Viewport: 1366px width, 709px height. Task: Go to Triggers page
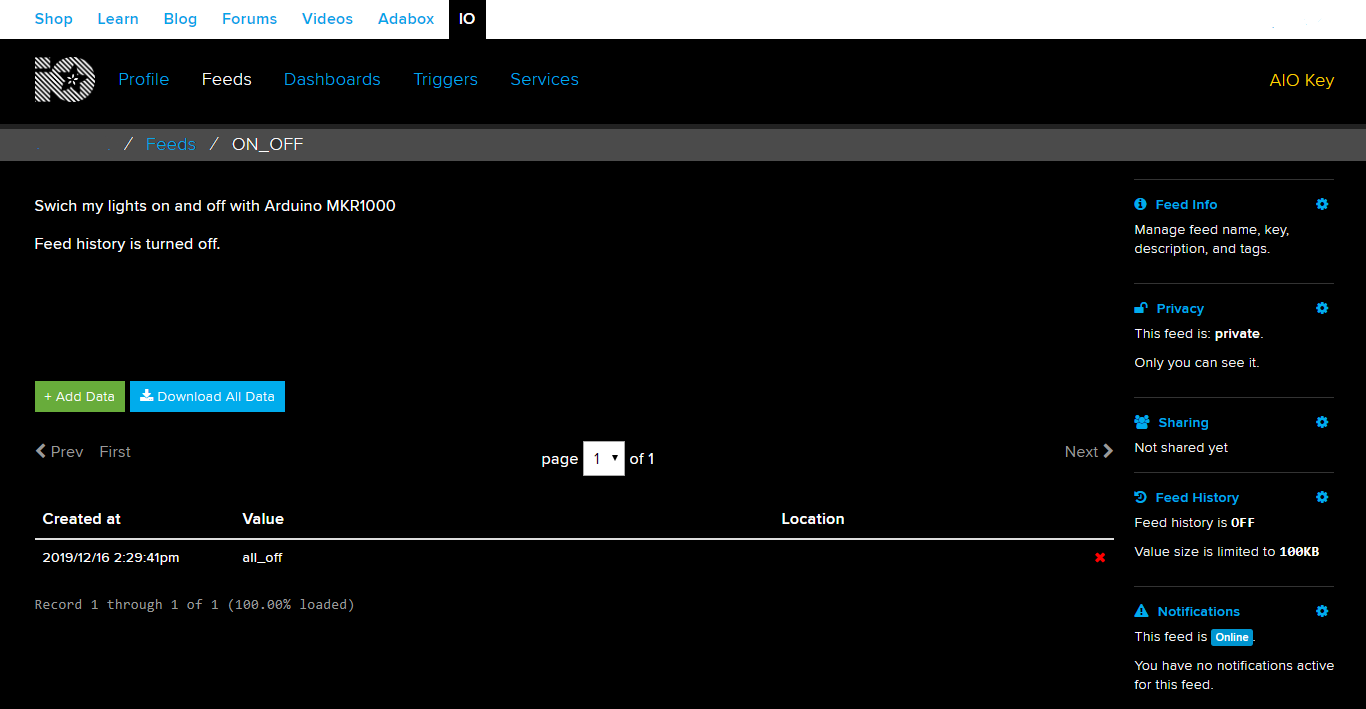446,79
